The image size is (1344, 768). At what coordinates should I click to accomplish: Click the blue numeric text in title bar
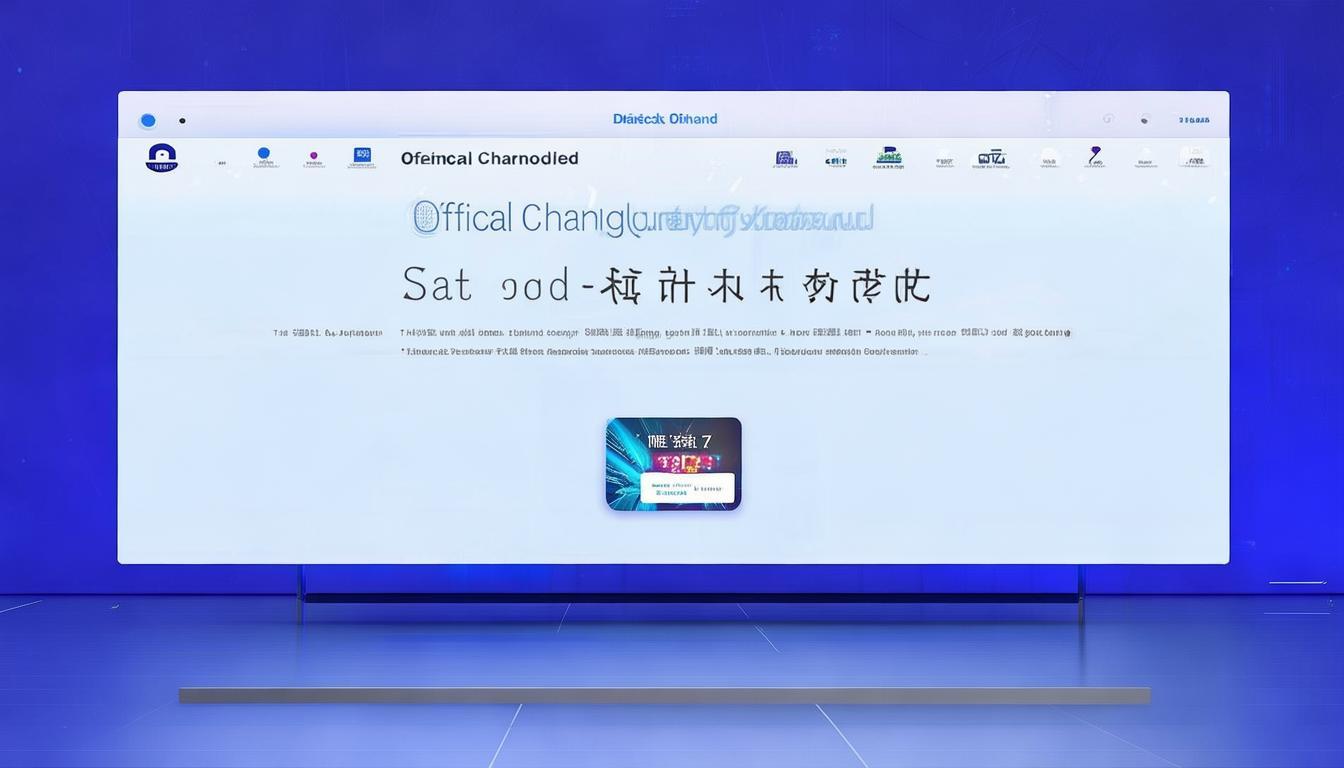1194,120
